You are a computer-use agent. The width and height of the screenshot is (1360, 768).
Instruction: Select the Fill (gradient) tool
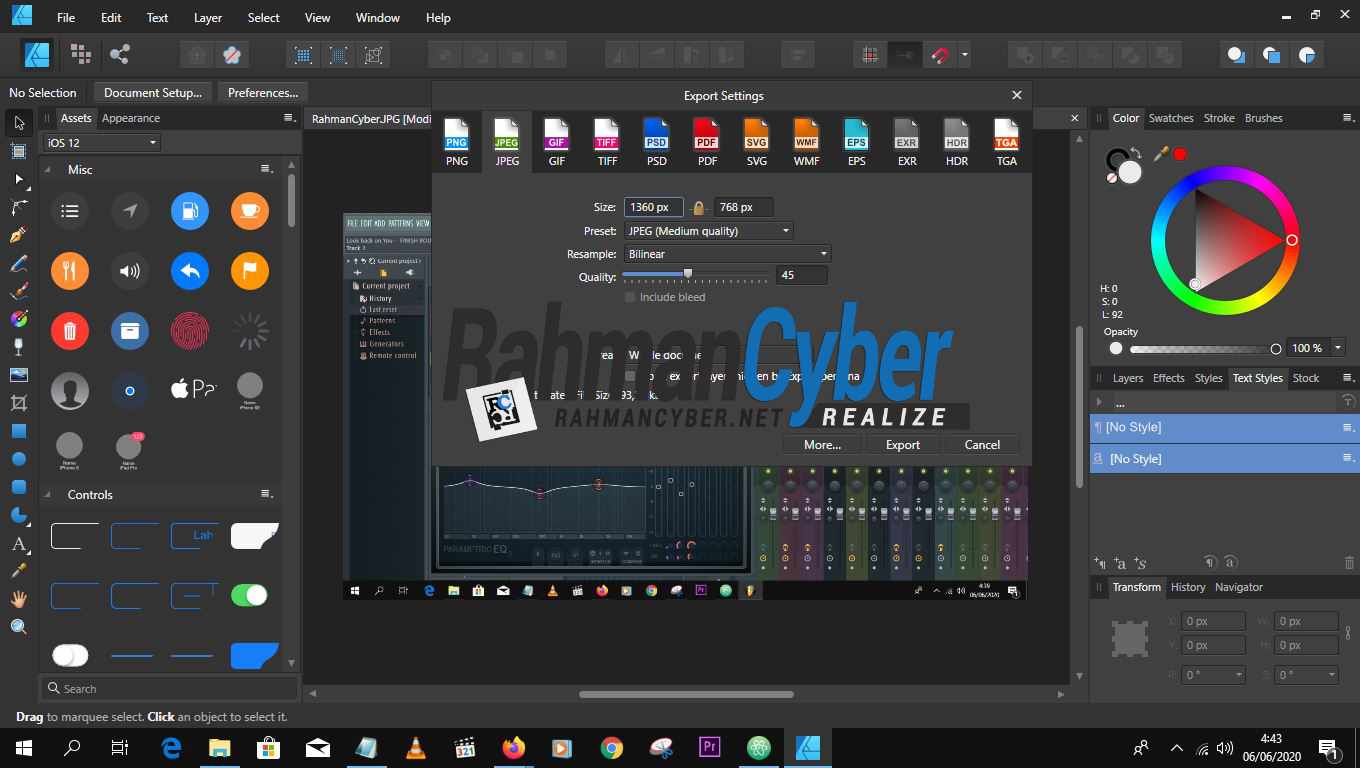tap(19, 319)
